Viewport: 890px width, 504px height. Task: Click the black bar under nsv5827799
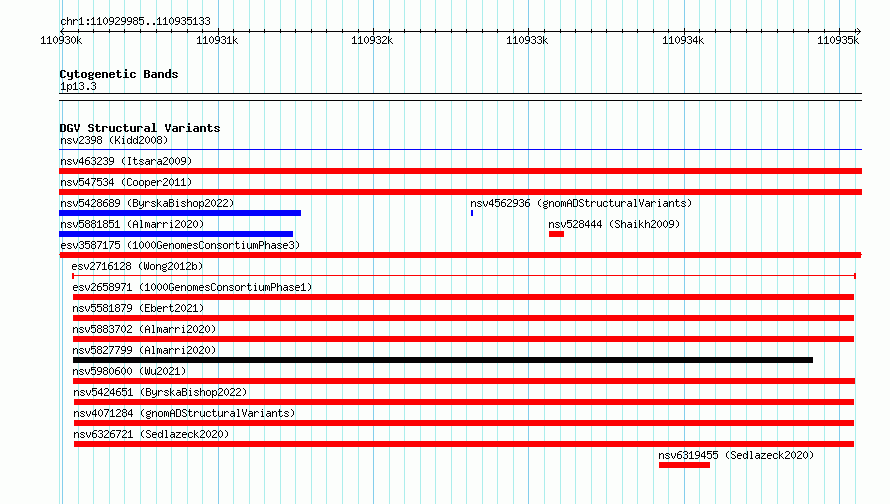443,360
